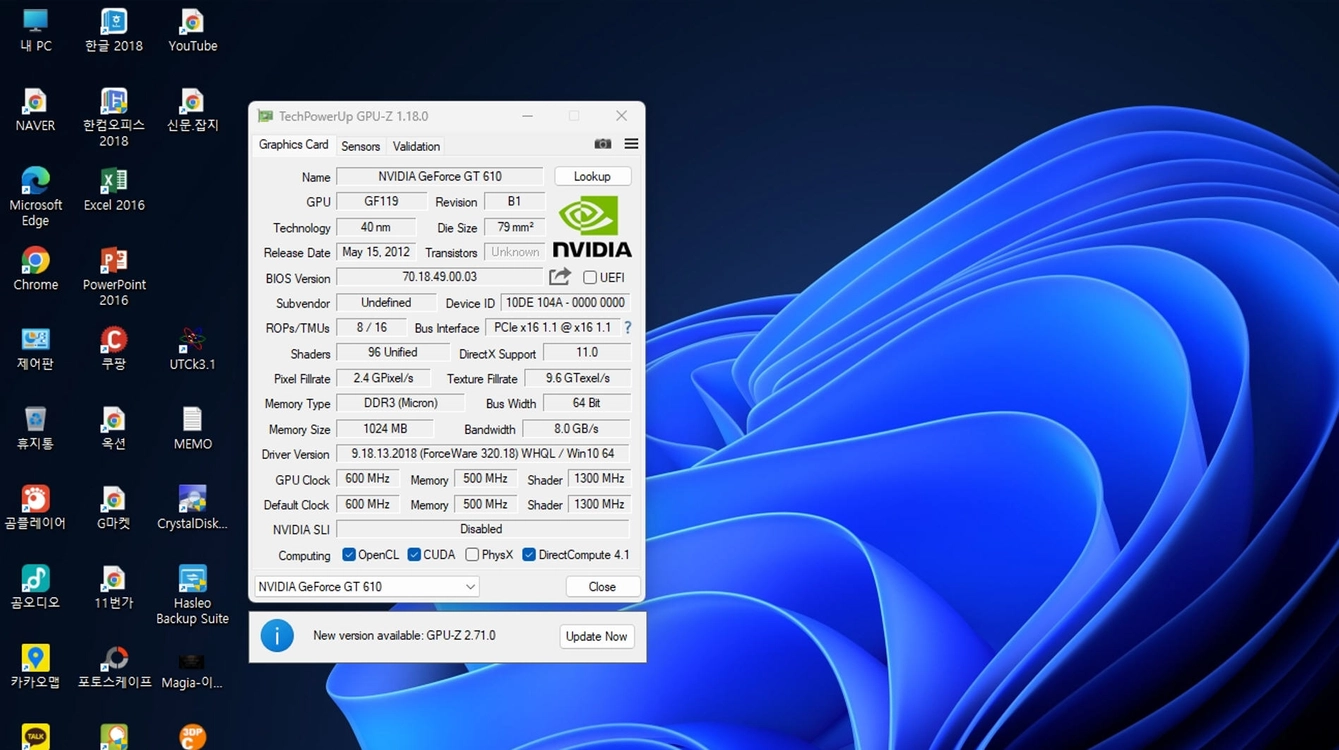The width and height of the screenshot is (1339, 750).
Task: Select the 휴지통 recycle bin icon
Action: click(35, 428)
